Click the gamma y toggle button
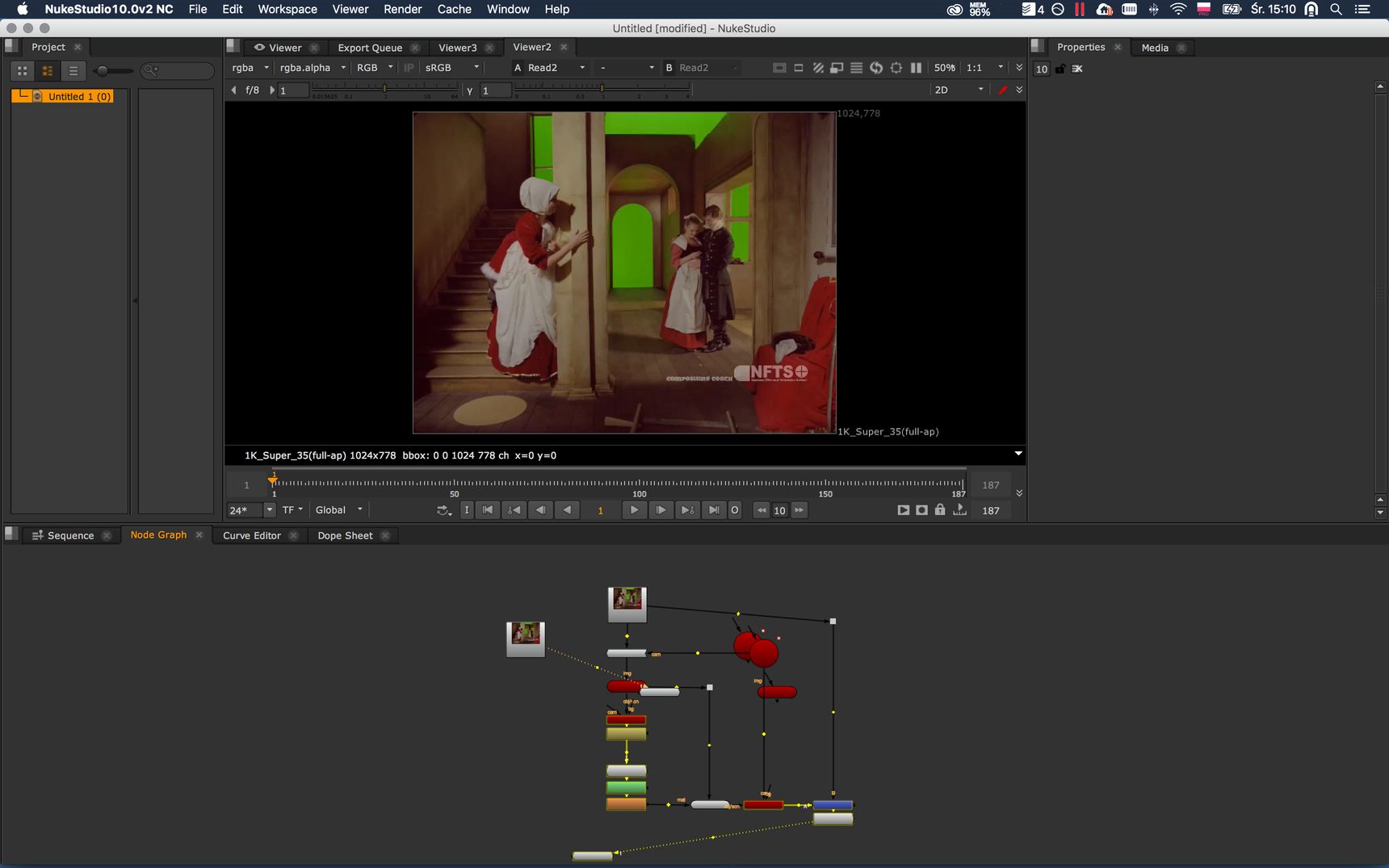1389x868 pixels. (x=469, y=90)
